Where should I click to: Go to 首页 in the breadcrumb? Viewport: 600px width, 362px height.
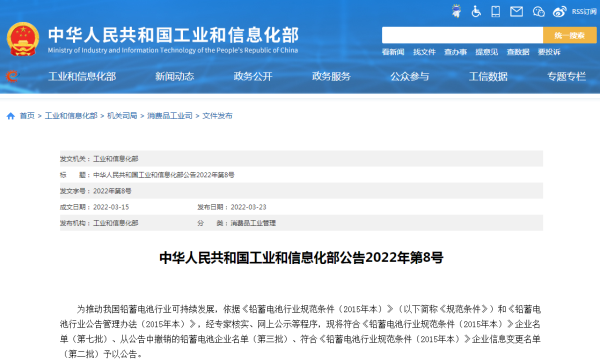[27, 116]
